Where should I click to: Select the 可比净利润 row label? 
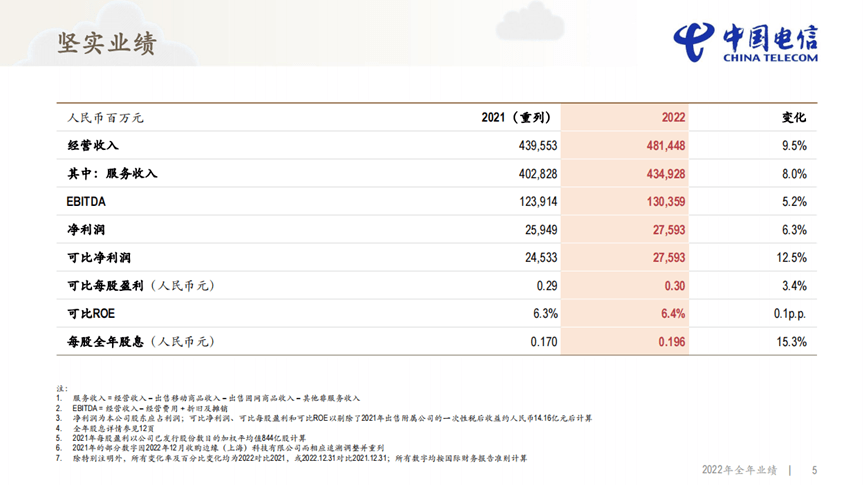(x=99, y=257)
